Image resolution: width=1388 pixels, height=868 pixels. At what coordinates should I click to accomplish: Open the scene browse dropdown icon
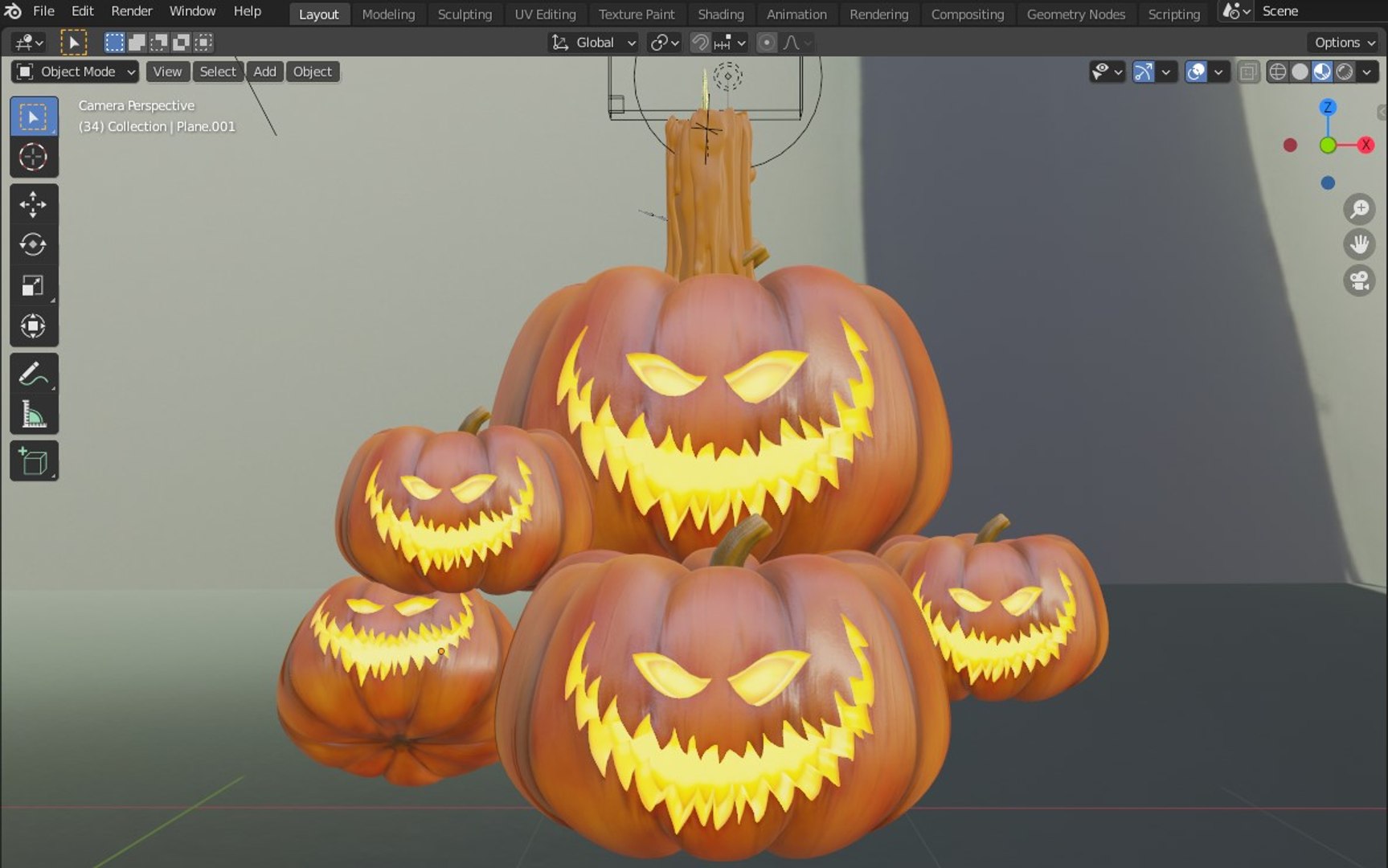1236,11
